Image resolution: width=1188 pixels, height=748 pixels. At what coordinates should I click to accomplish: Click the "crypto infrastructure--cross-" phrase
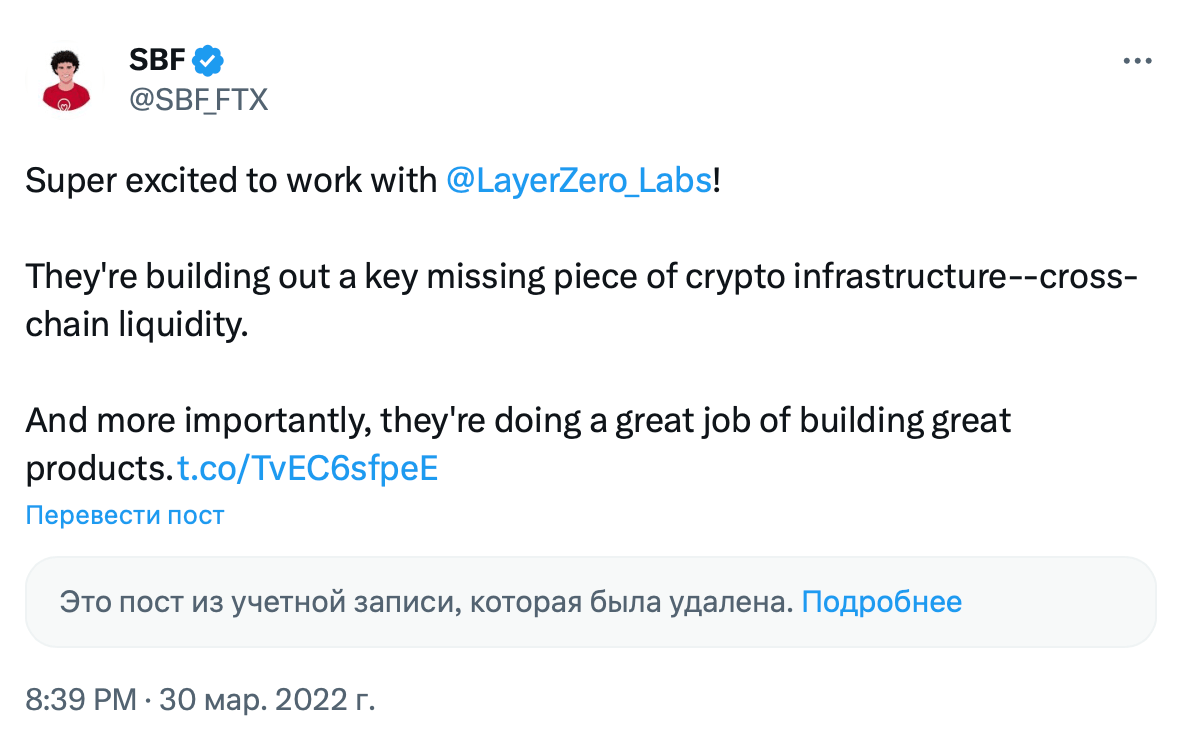(910, 276)
